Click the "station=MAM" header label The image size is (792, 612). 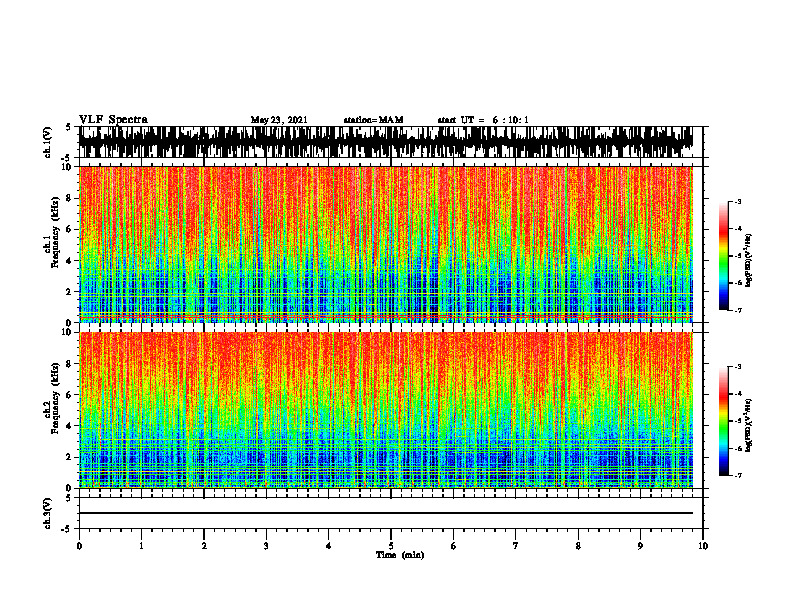[374, 120]
